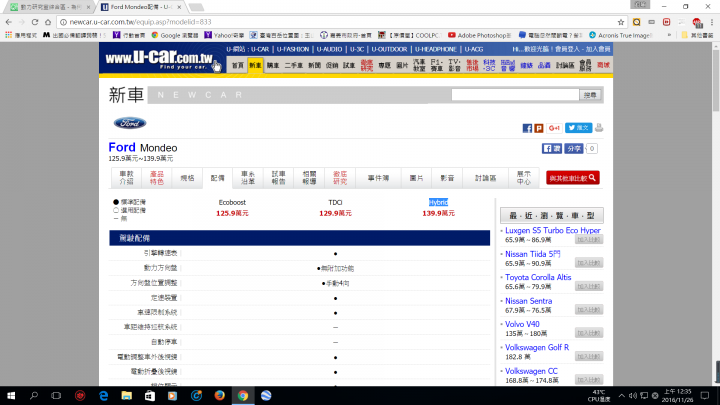Go back with browser back arrow
The height and width of the screenshot is (405, 720).
click(9, 22)
